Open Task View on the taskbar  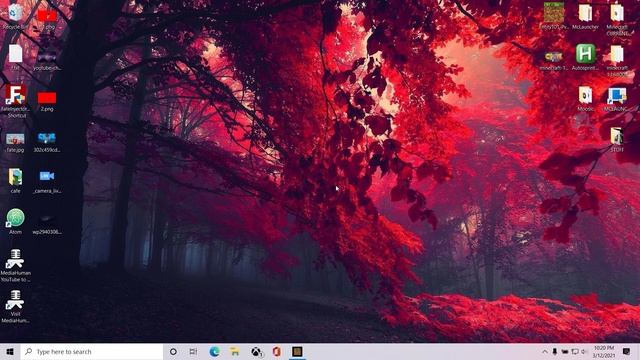click(193, 351)
